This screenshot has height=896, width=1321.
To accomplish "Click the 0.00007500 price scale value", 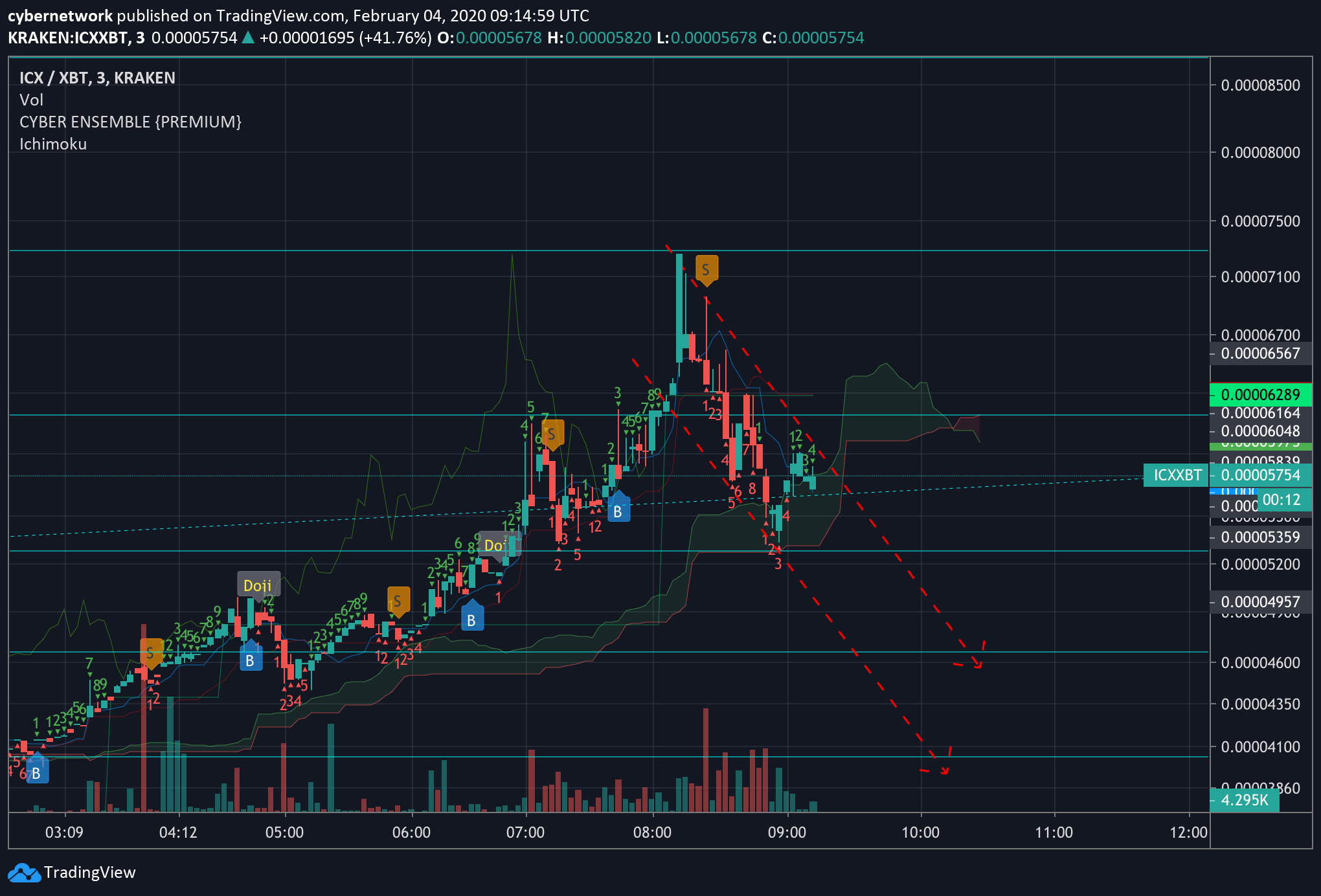I will coord(1261,221).
